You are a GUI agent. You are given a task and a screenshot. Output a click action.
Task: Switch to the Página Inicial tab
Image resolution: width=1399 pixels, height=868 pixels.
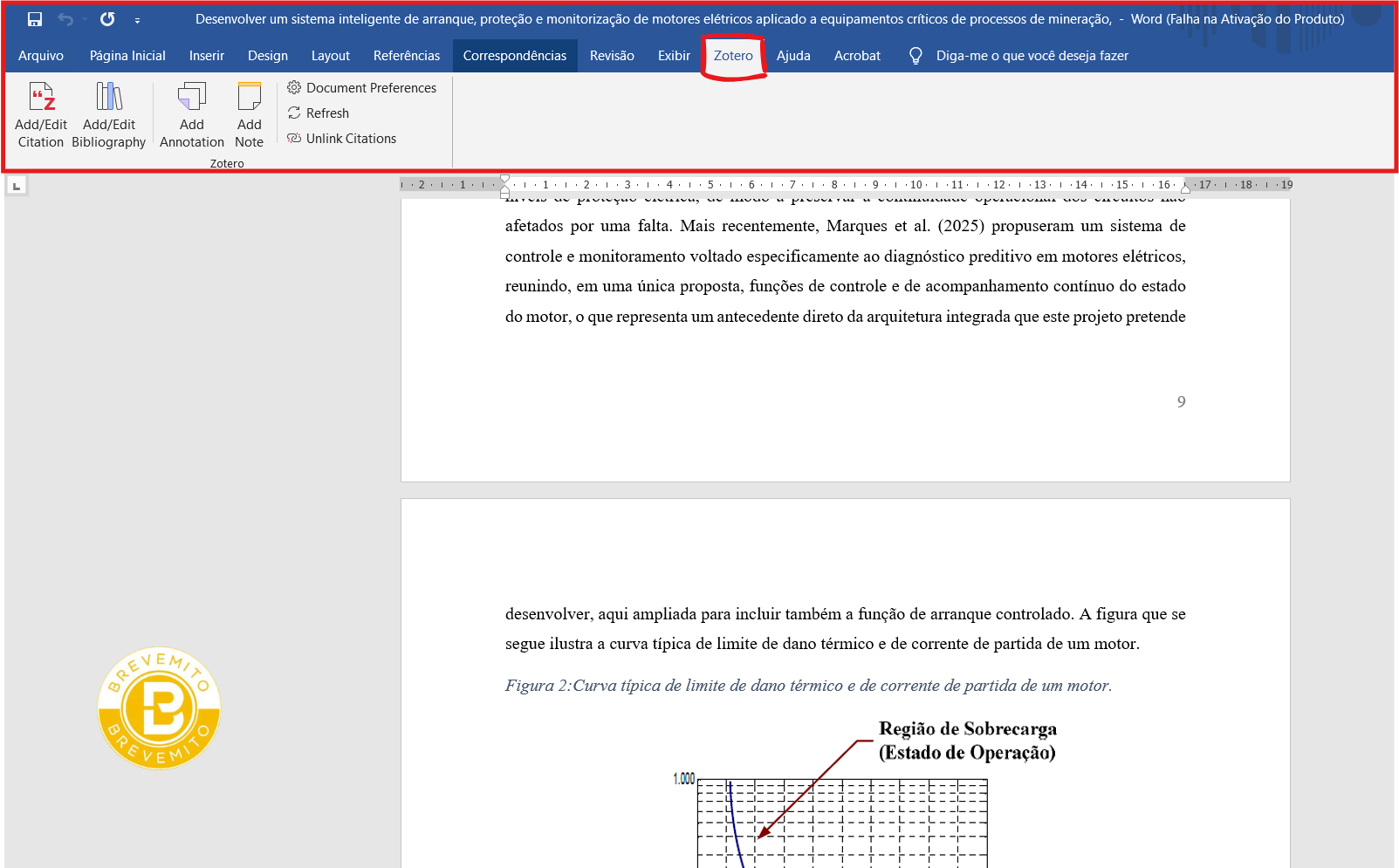point(127,56)
